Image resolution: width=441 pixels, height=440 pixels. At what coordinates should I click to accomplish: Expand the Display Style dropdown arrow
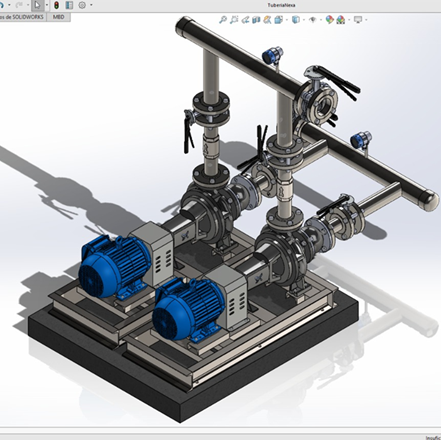304,20
